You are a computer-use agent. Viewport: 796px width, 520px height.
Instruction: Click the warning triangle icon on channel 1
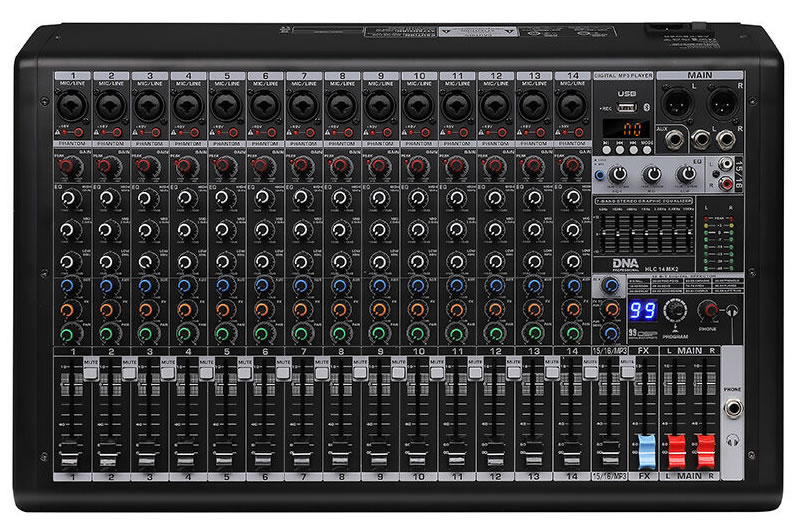[x=58, y=133]
